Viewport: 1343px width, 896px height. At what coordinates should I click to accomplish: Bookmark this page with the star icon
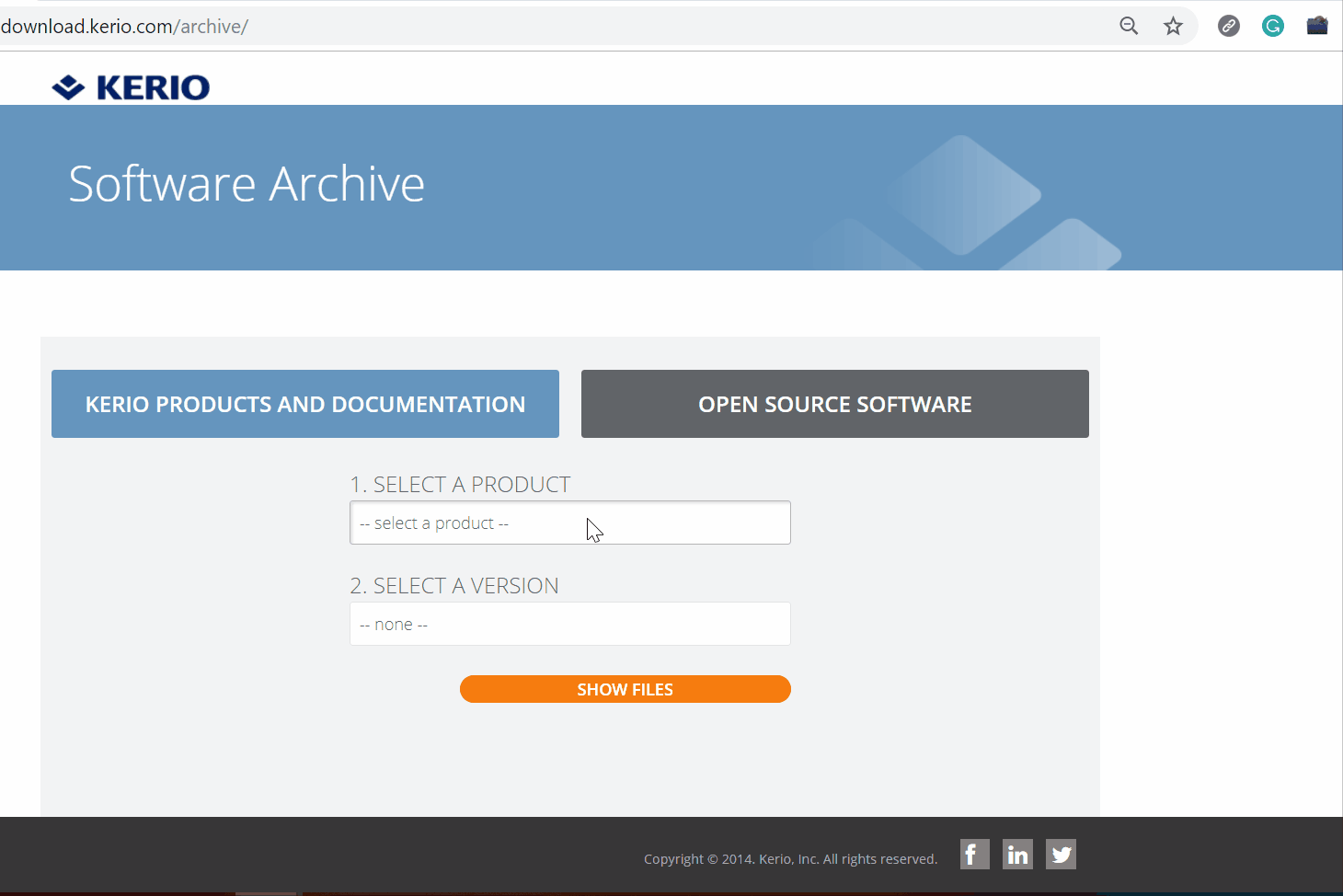click(1173, 26)
